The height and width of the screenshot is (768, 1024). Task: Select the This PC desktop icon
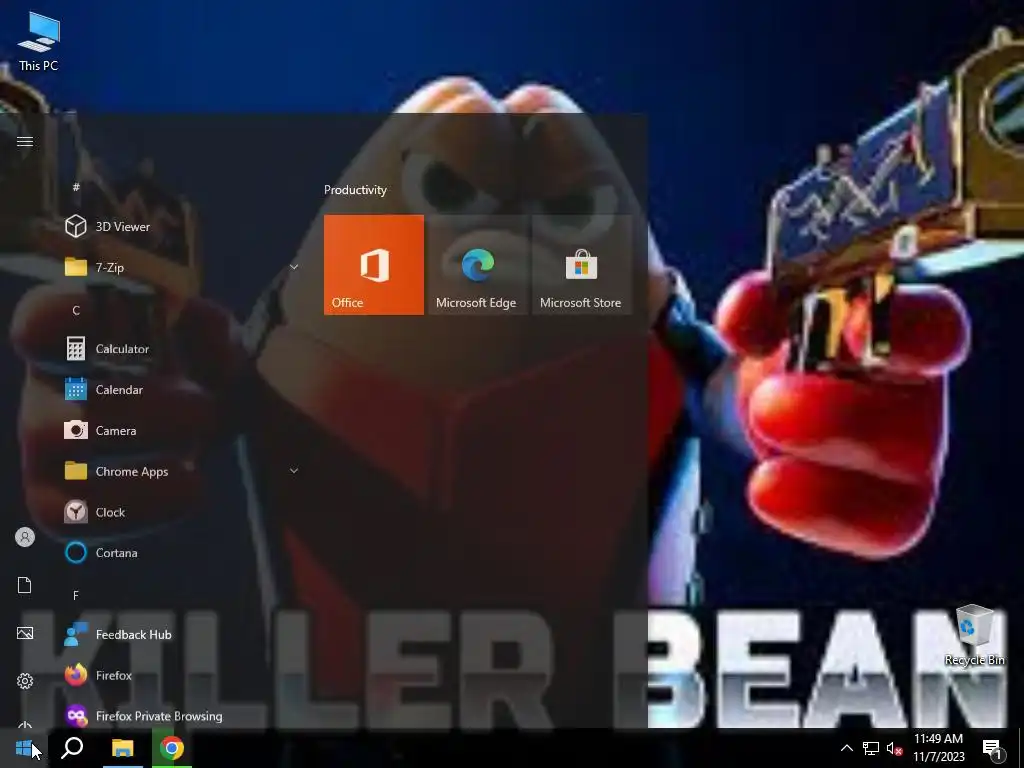[39, 41]
